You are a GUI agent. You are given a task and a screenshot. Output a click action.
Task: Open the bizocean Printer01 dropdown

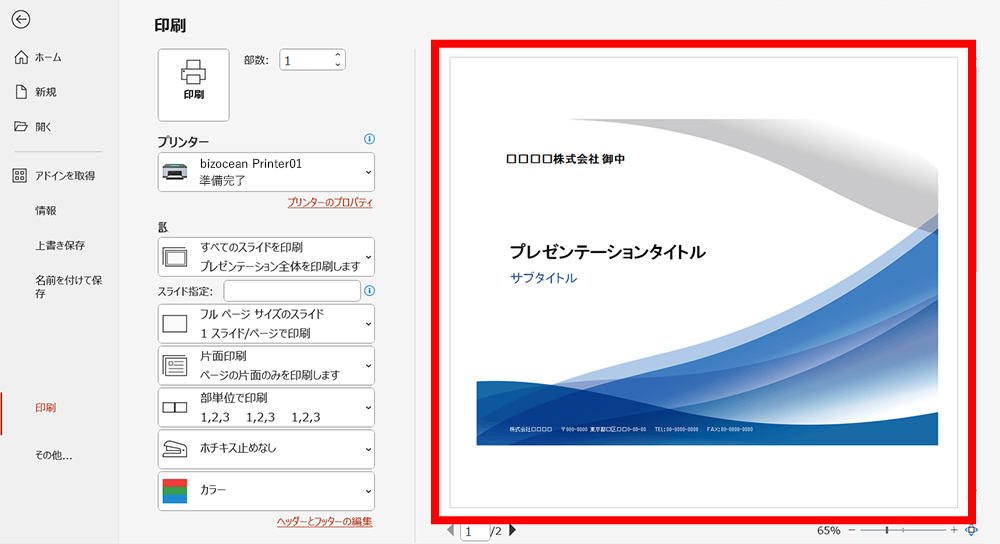click(267, 172)
